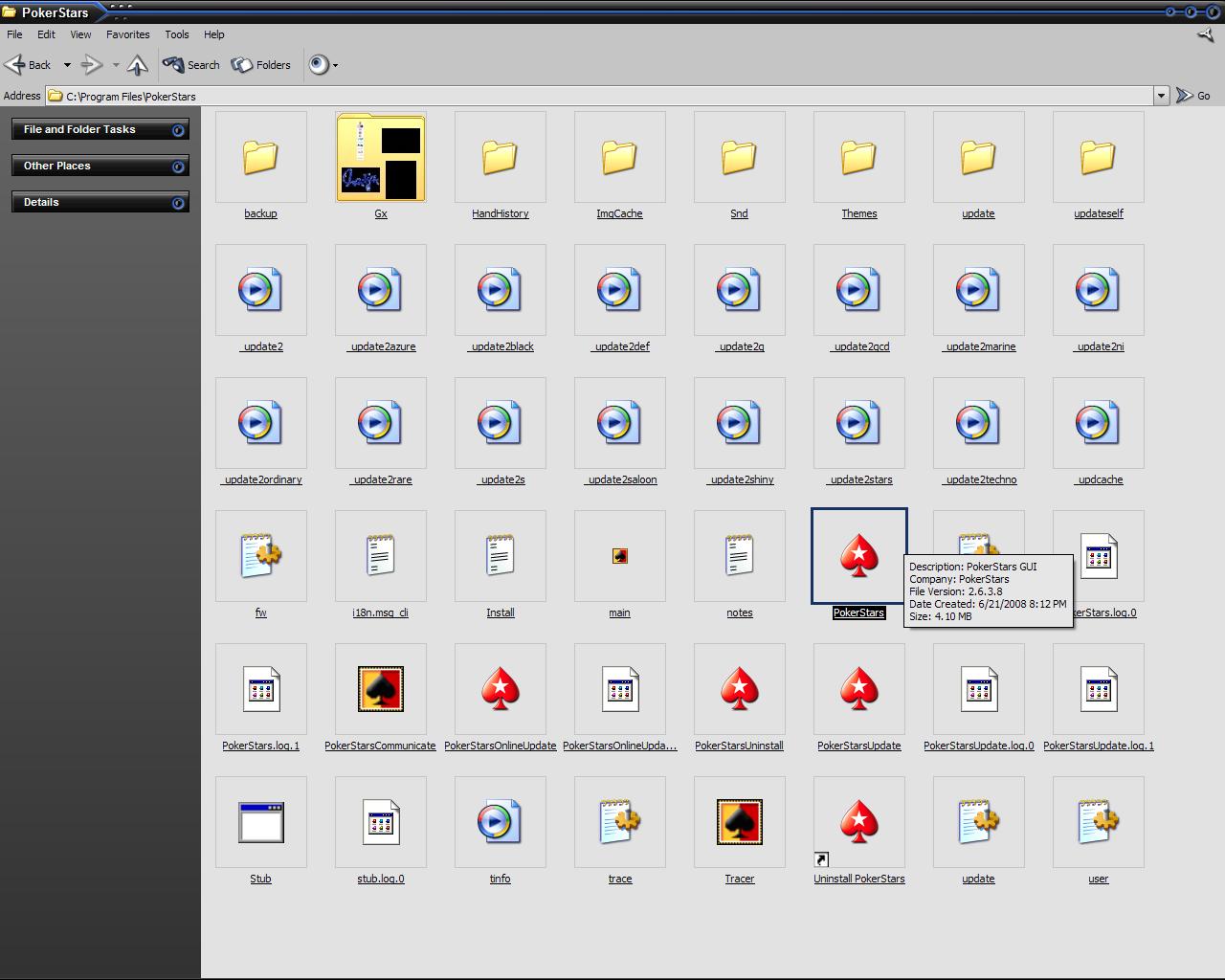Expand the Other Places panel
1225x980 pixels.
click(100, 167)
